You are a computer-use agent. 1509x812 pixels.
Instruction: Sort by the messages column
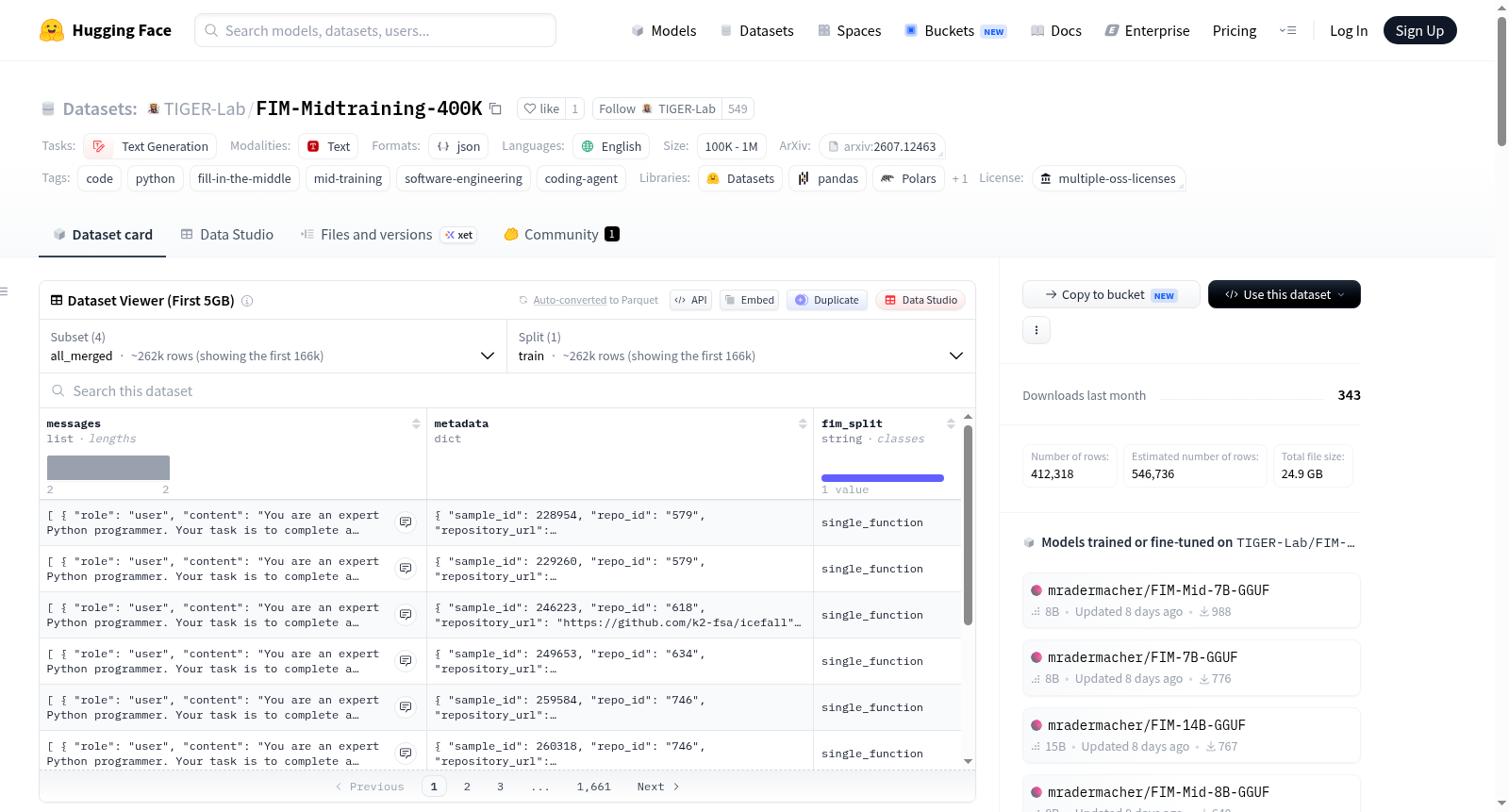[416, 423]
